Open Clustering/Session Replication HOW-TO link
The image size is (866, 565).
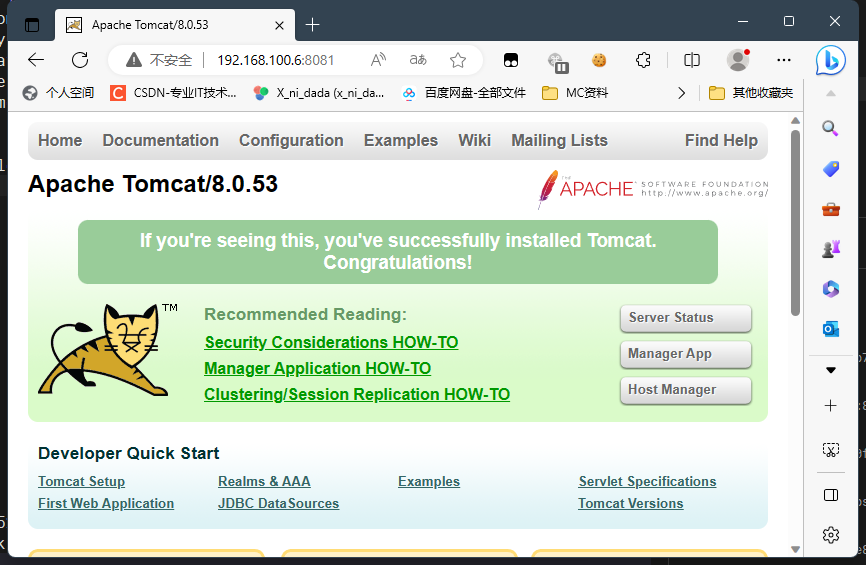pos(357,394)
